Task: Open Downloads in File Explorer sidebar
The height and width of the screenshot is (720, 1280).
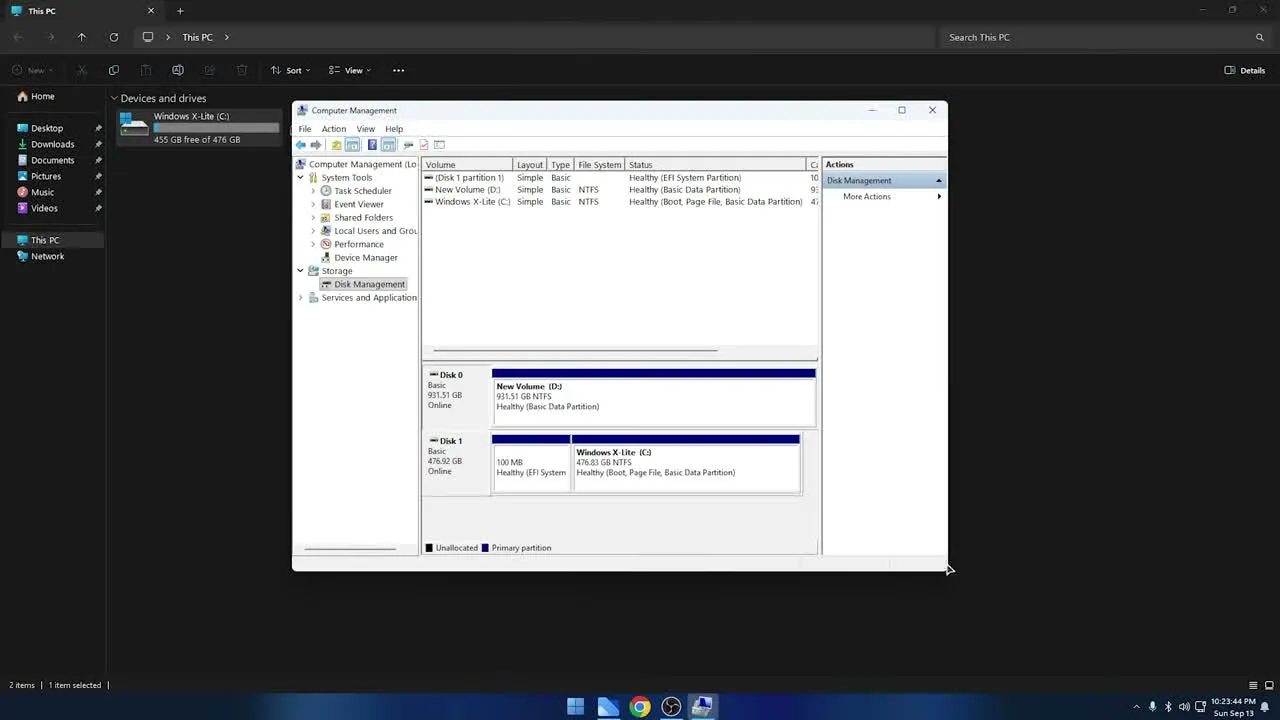Action: click(52, 144)
